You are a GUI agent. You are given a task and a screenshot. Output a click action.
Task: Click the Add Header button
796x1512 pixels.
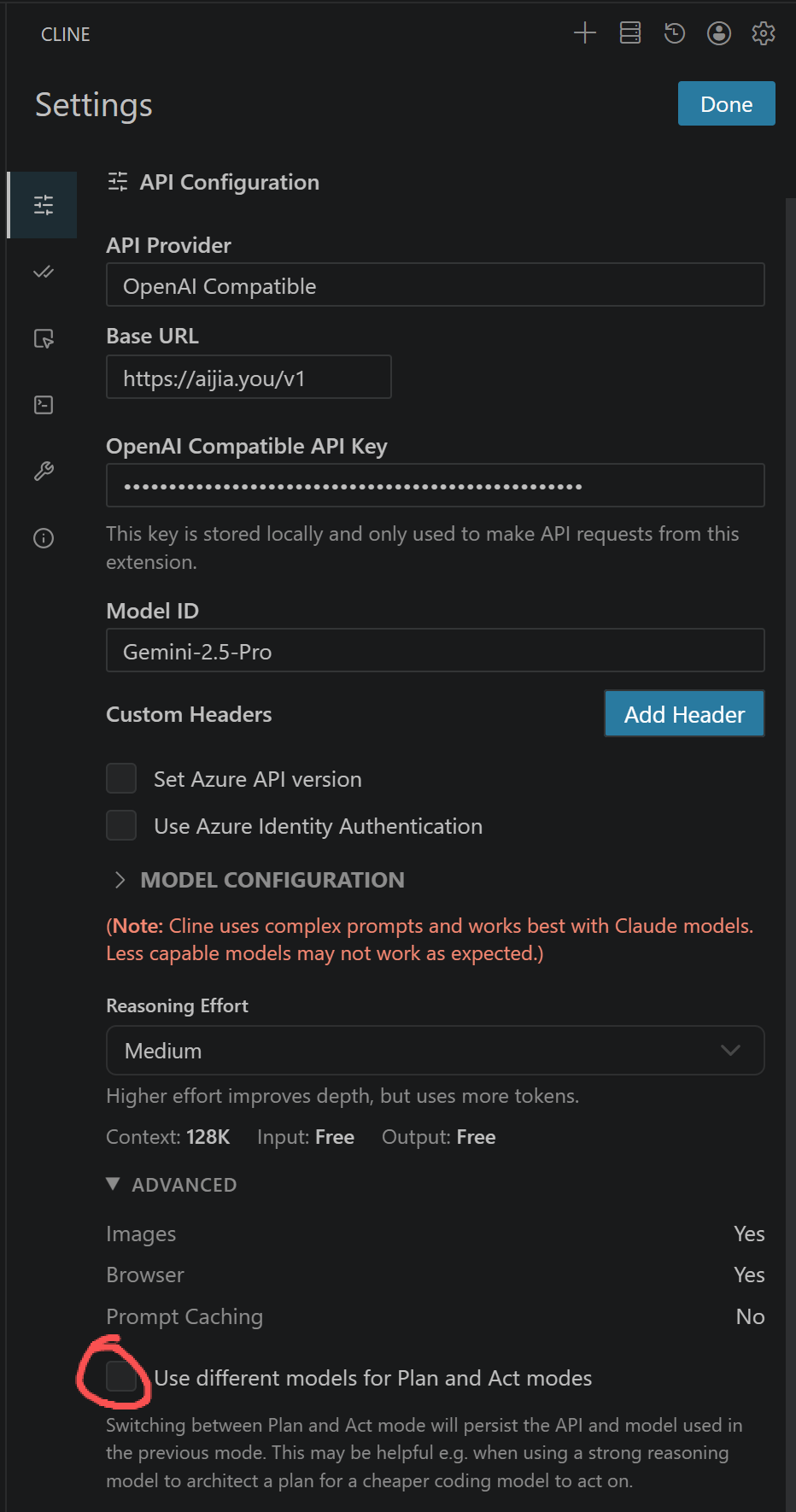684,714
